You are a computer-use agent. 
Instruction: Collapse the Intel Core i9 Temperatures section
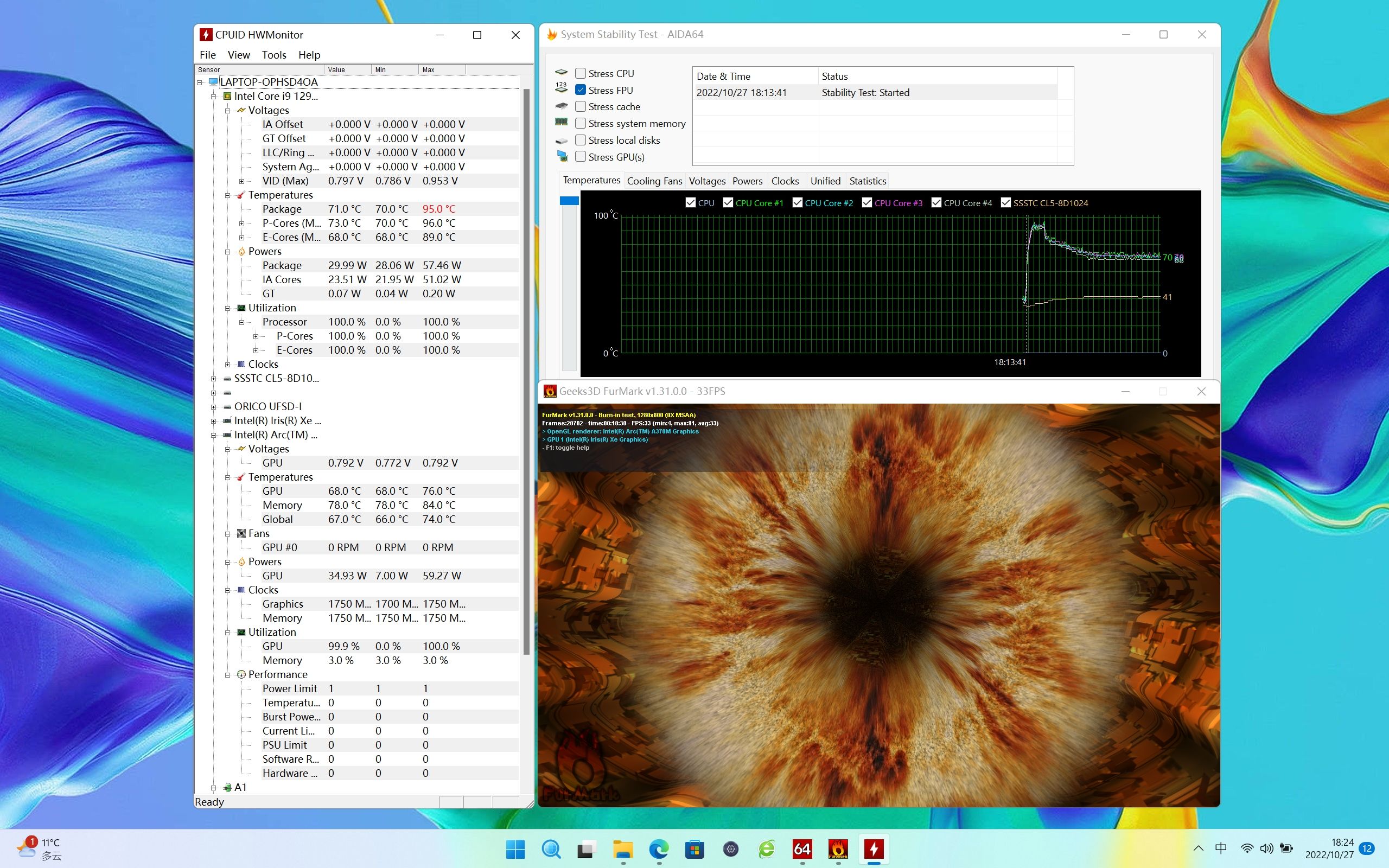(228, 195)
